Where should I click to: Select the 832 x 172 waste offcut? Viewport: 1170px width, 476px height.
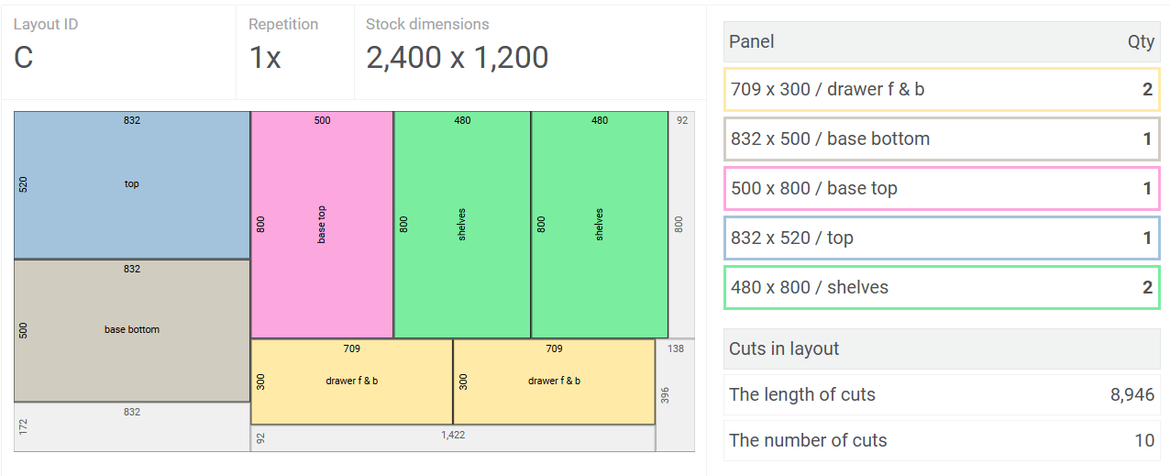[131, 427]
